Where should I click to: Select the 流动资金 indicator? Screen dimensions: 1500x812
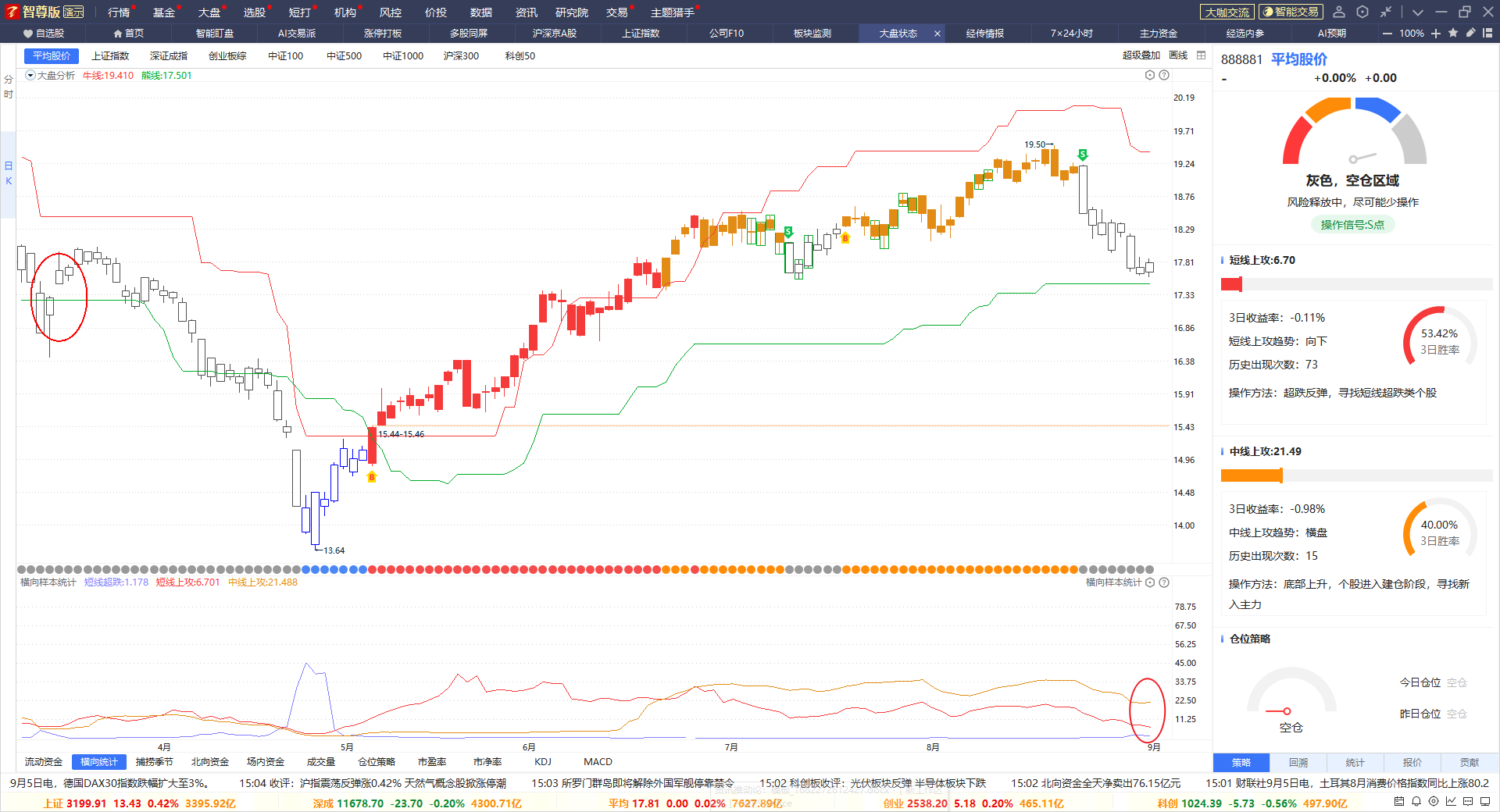[x=44, y=762]
